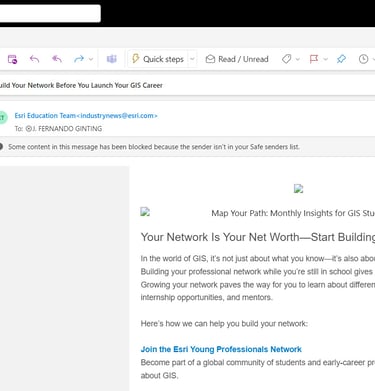Click the search box at the top
Viewport: 375px width, 391px height.
tap(50, 13)
